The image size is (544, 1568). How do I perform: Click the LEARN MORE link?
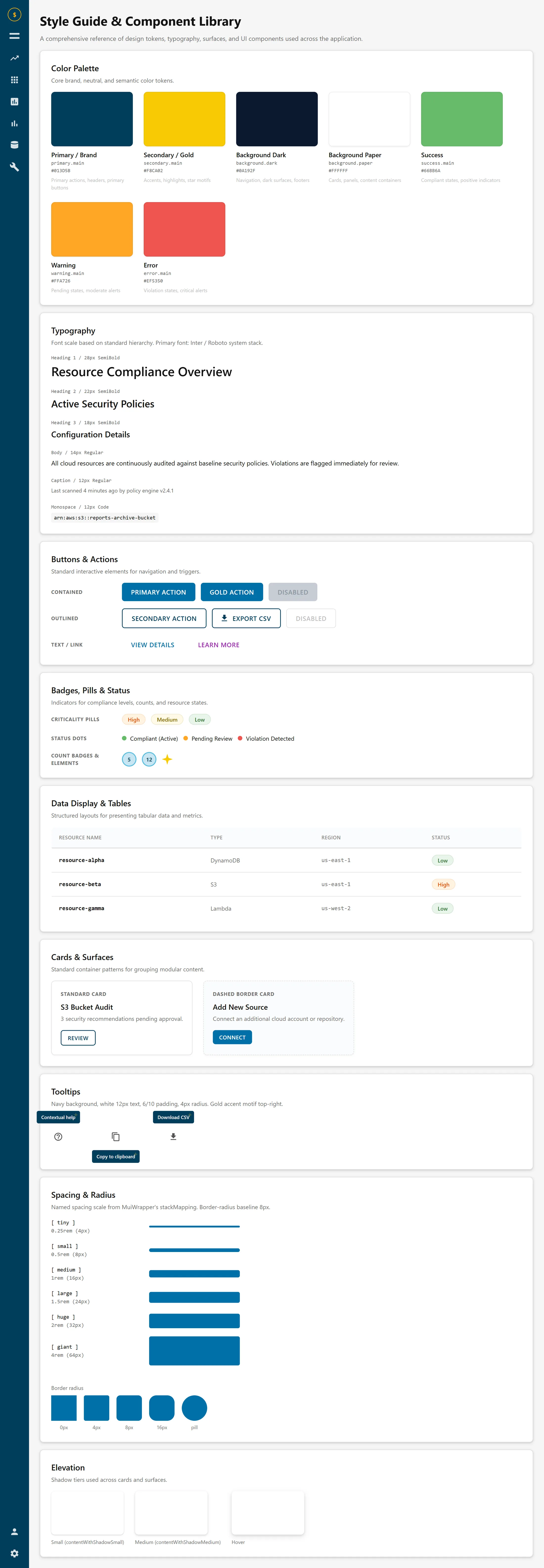[218, 645]
